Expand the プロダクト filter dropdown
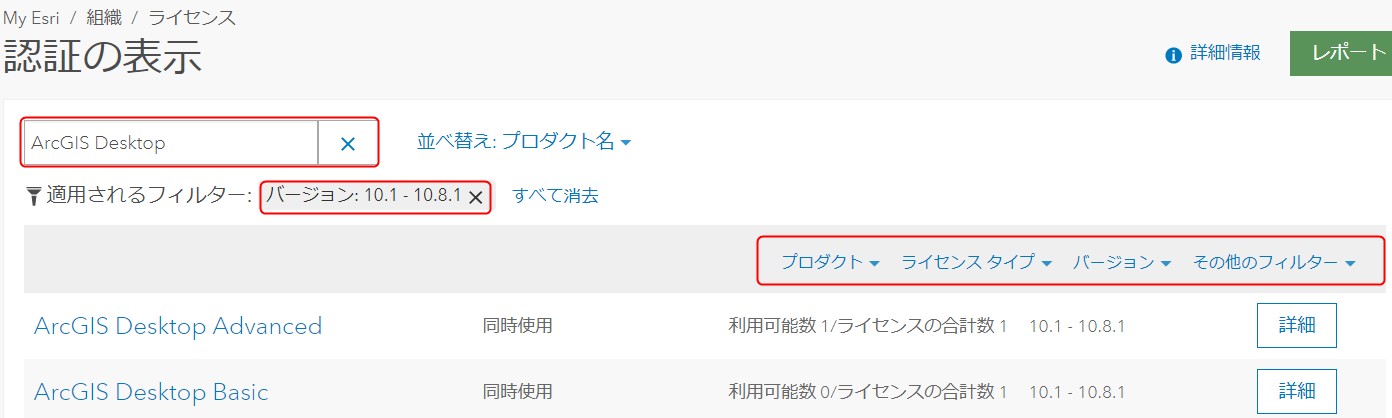The width and height of the screenshot is (1392, 418). click(x=830, y=262)
